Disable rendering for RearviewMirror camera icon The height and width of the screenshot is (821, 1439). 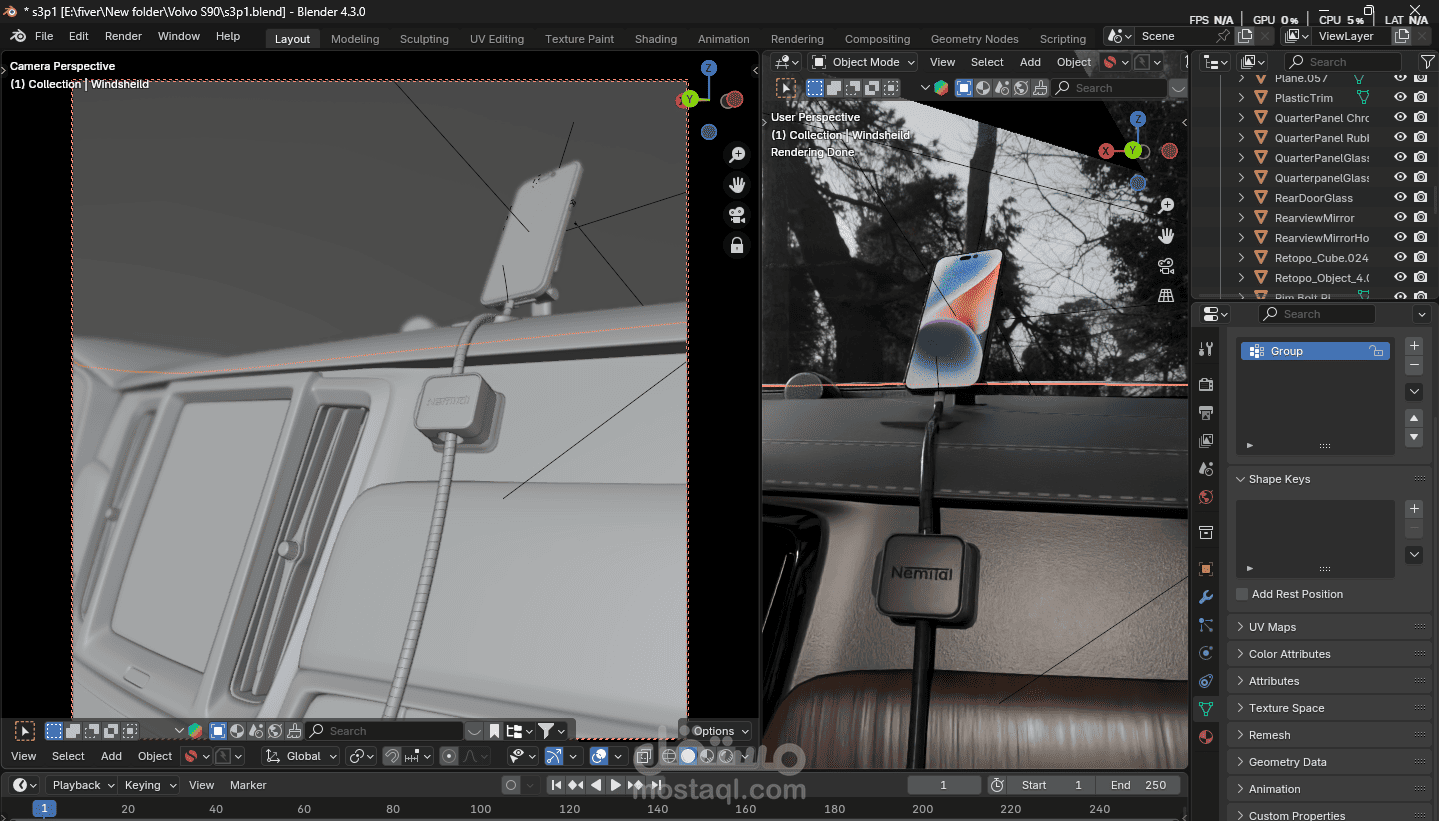point(1420,218)
